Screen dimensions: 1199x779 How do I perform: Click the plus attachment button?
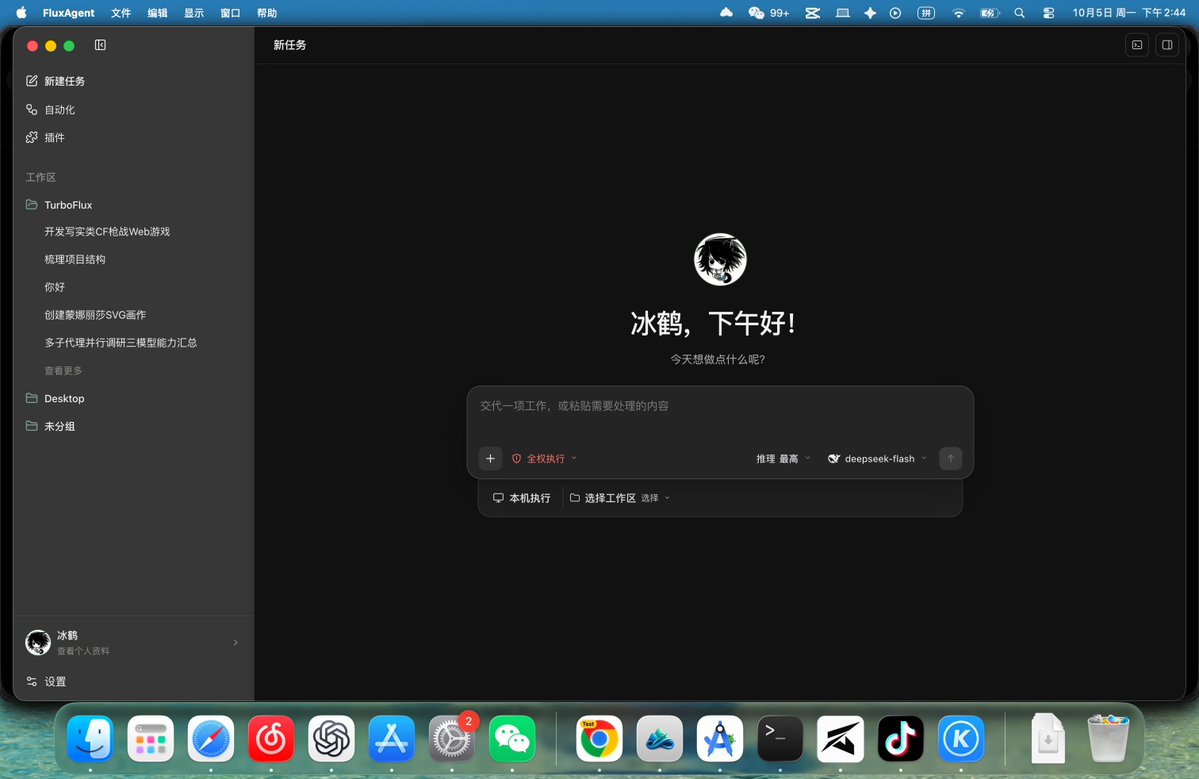(490, 459)
